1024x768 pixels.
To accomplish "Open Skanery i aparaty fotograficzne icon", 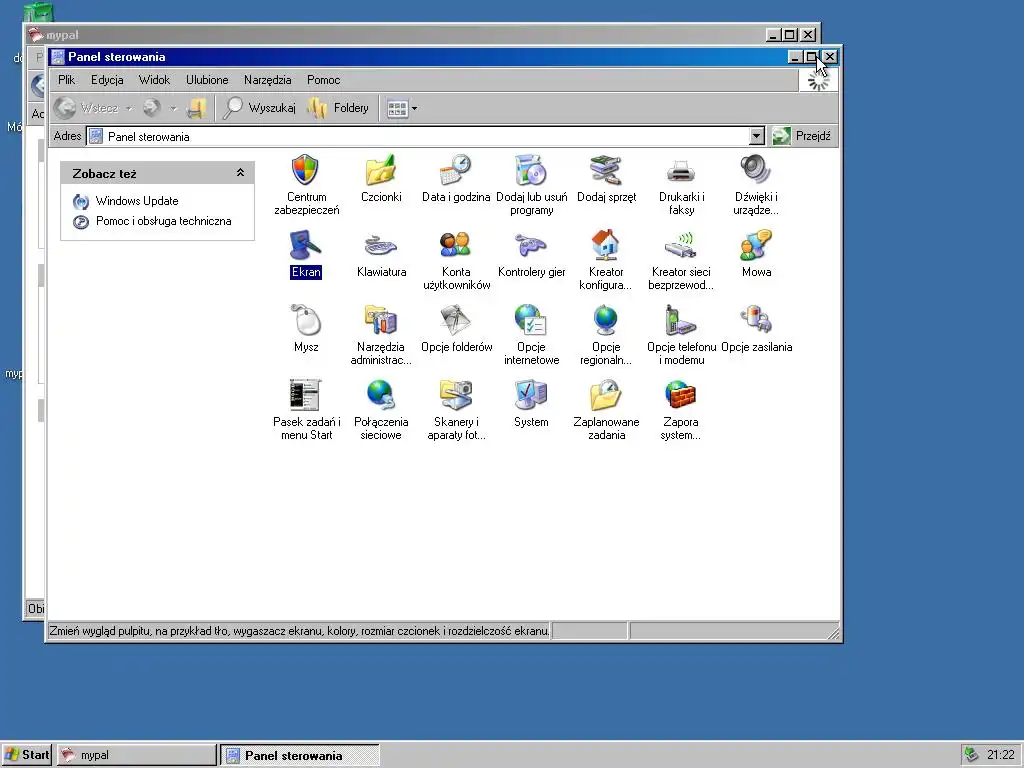I will pos(456,396).
